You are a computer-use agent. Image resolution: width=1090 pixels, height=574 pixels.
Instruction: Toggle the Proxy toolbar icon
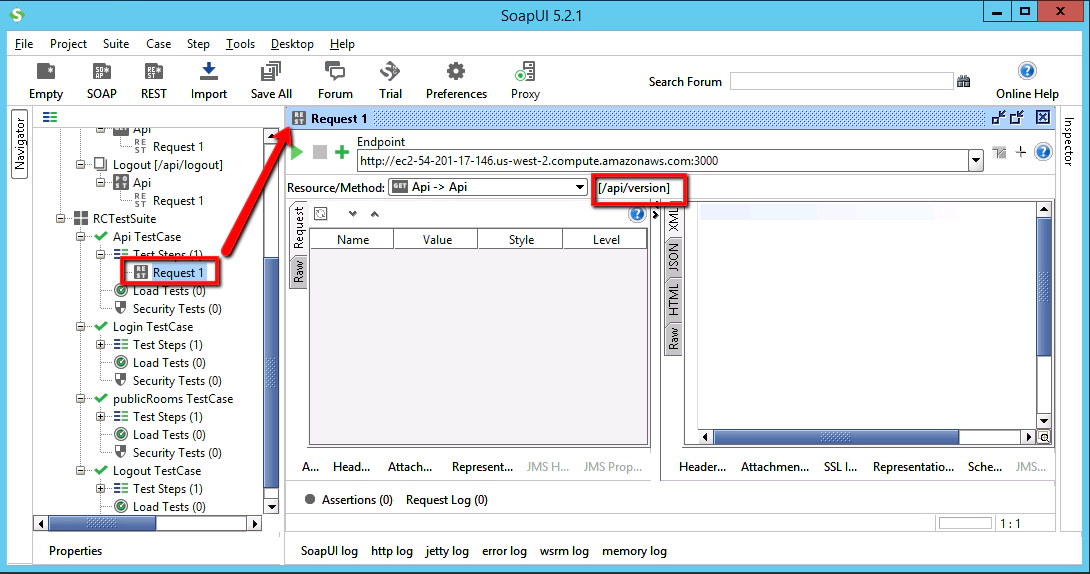click(525, 72)
